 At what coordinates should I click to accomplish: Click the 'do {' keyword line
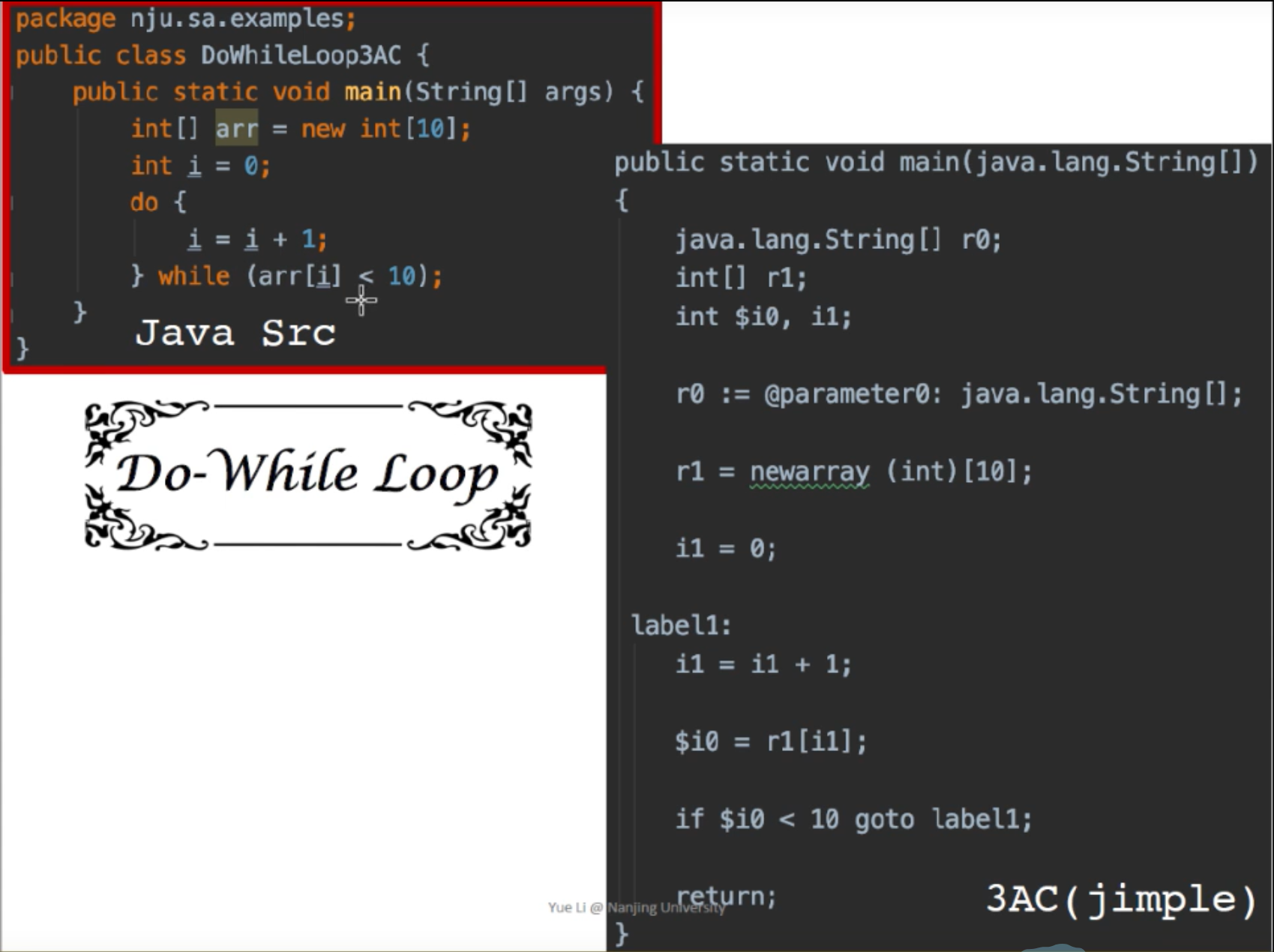tap(158, 202)
